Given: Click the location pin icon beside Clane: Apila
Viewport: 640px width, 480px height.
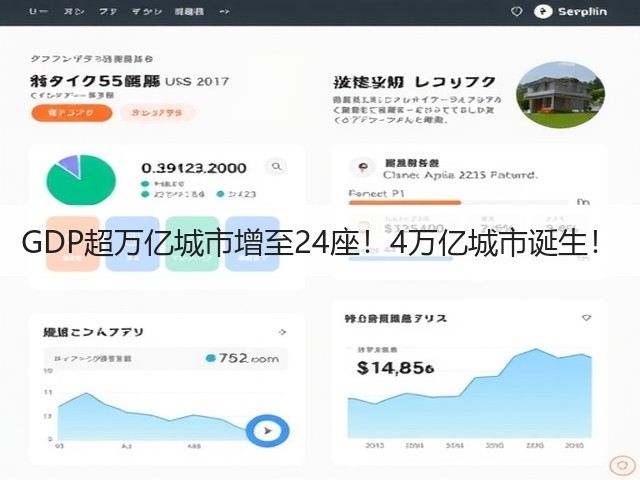Looking at the screenshot, I should click(x=362, y=167).
